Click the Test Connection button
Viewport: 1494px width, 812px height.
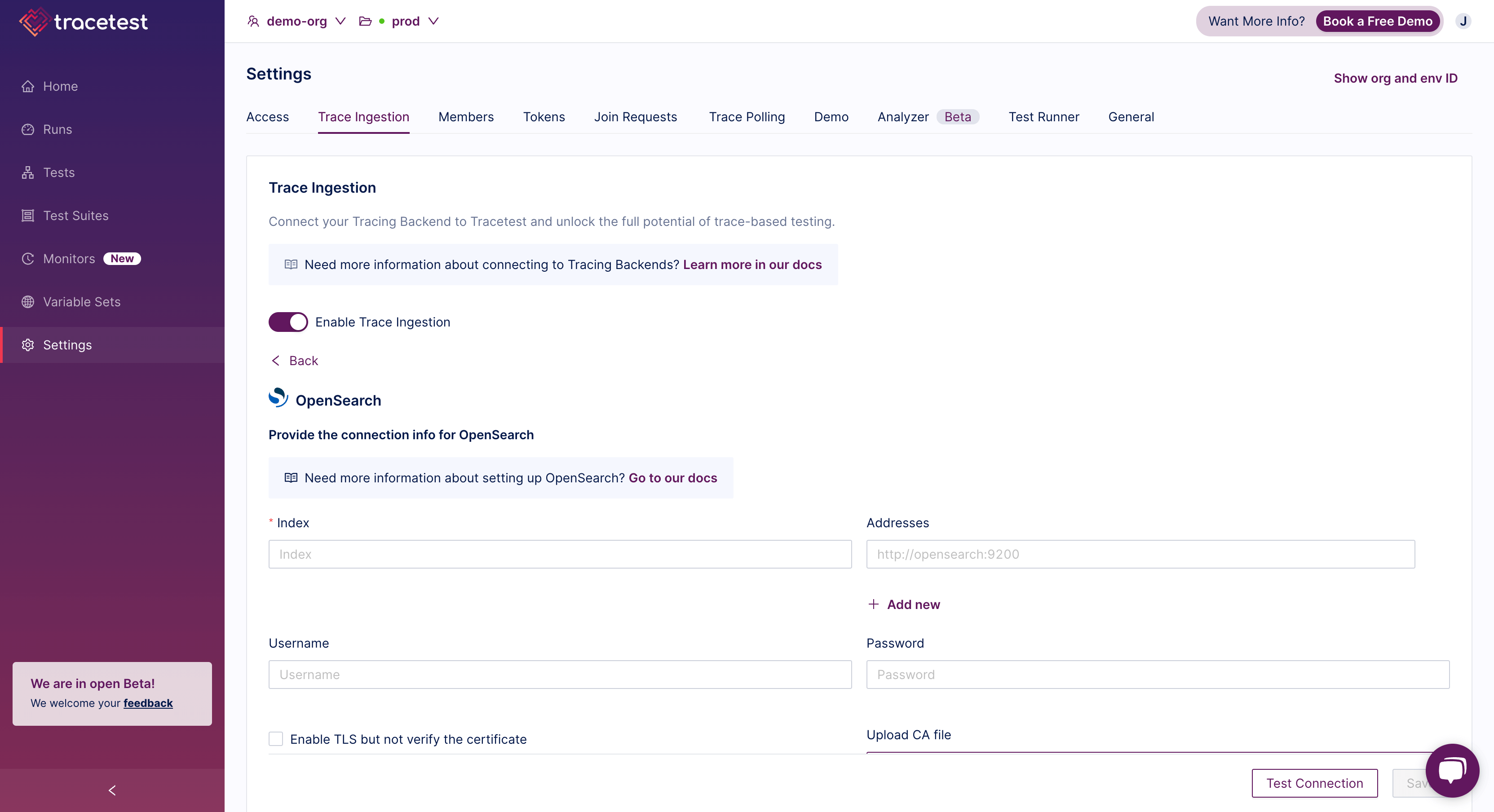point(1314,784)
